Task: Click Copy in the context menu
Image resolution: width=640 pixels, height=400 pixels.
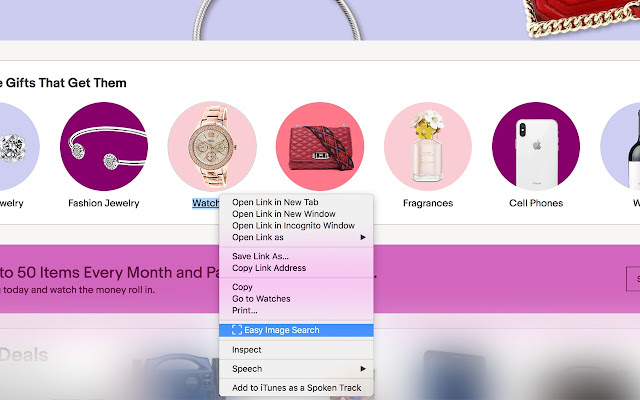Action: tap(296, 287)
